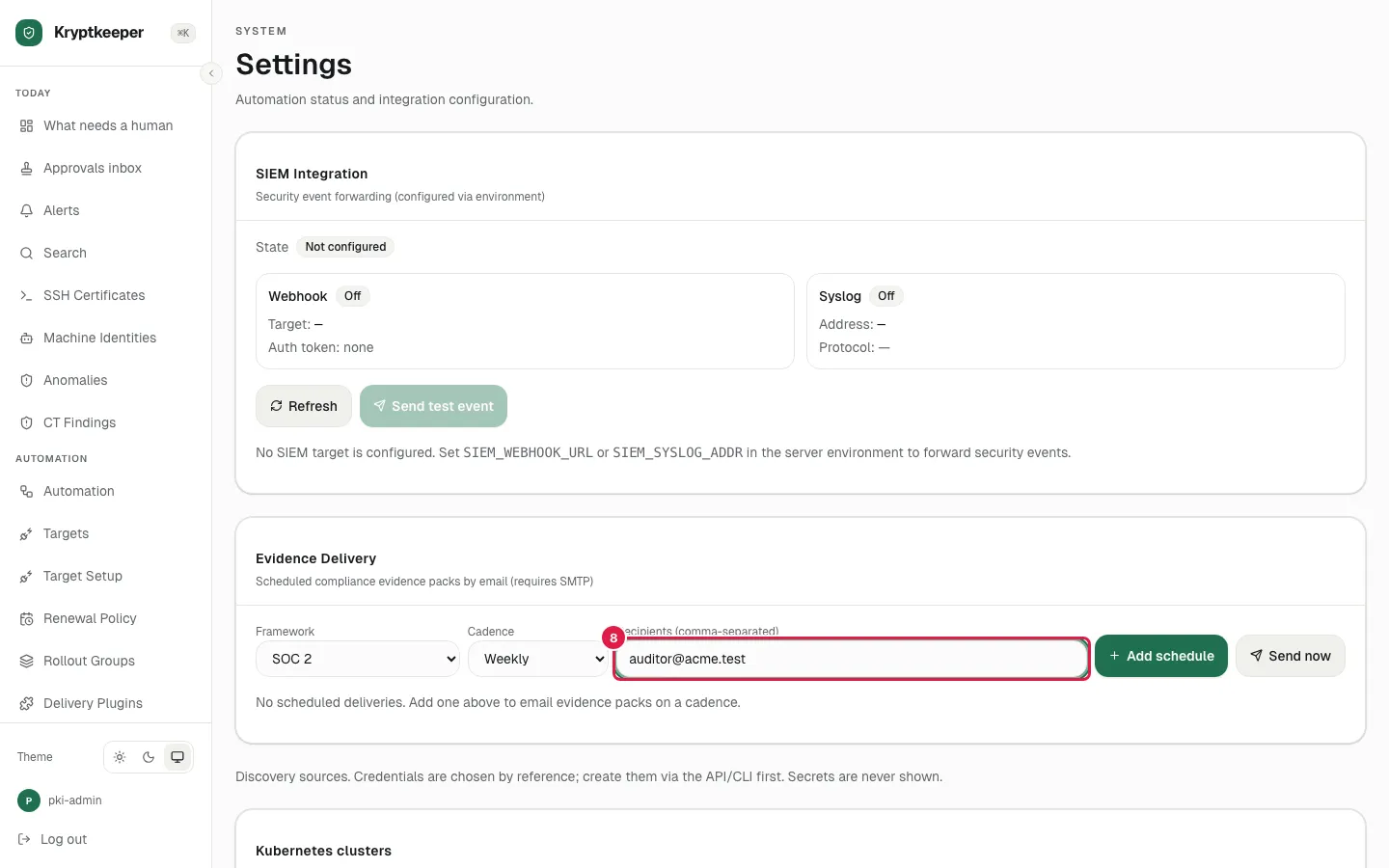This screenshot has height=868, width=1389.
Task: Click the Not configured state badge
Action: point(345,247)
